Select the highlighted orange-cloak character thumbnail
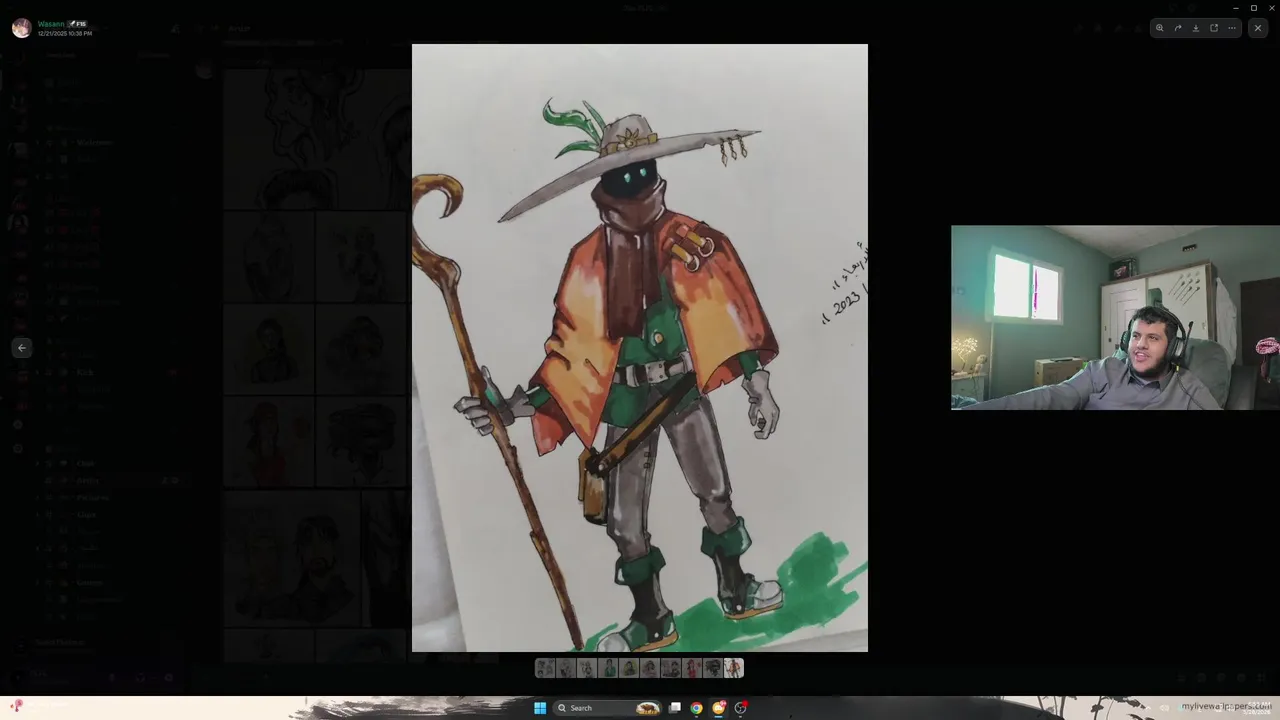Viewport: 1280px width, 720px height. click(x=734, y=668)
